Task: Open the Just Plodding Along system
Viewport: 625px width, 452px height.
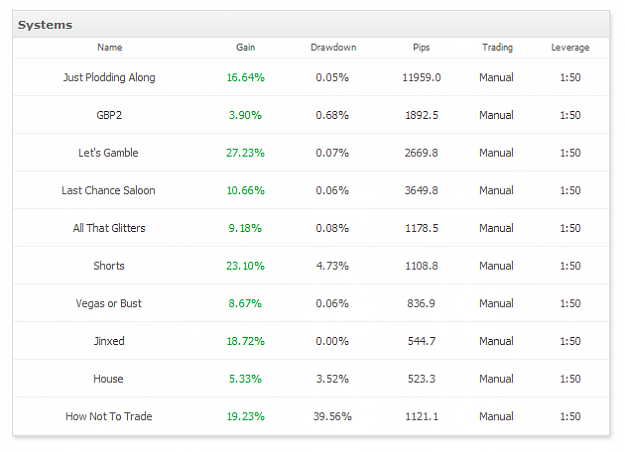Action: click(x=109, y=77)
